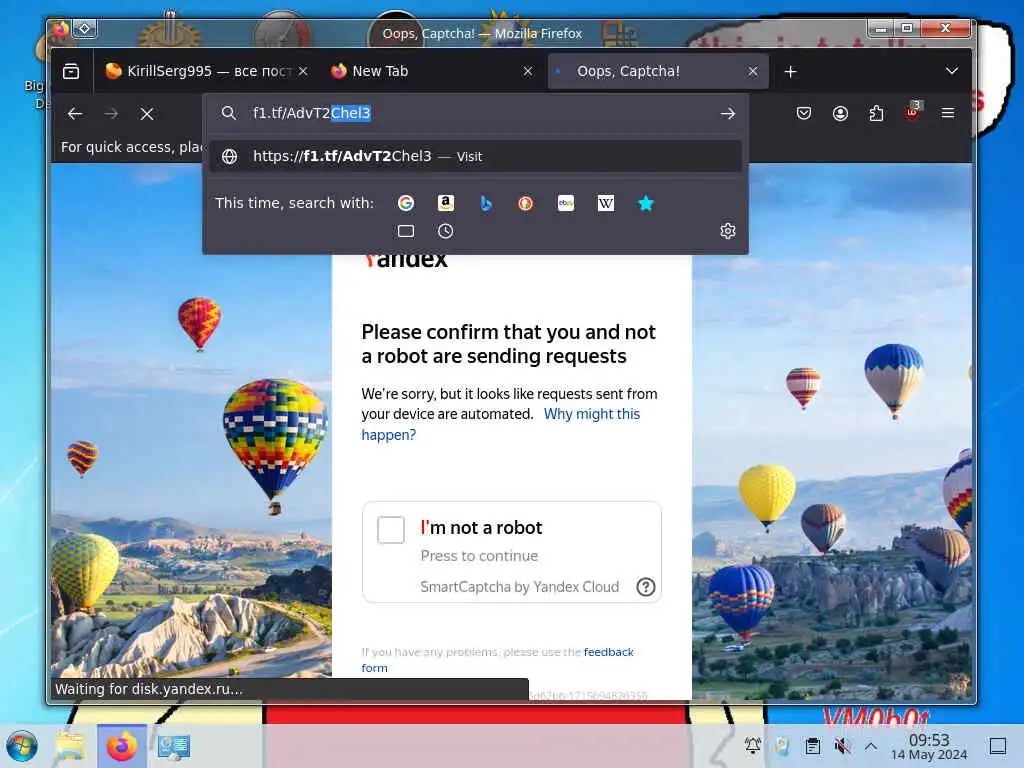This screenshot has width=1024, height=768.
Task: Open uBlock Origin extension icon
Action: 913,112
